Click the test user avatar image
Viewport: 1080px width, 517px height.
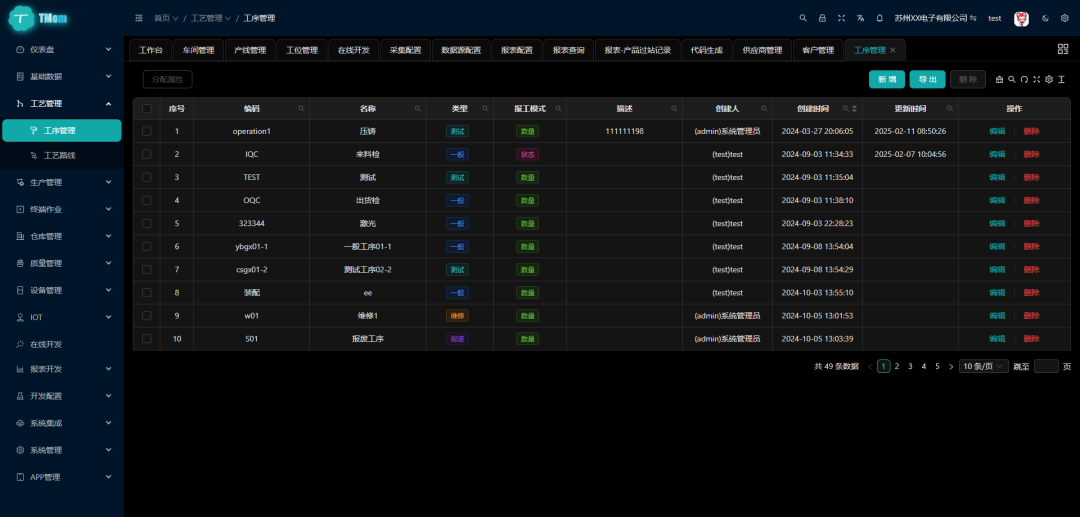tap(1021, 19)
